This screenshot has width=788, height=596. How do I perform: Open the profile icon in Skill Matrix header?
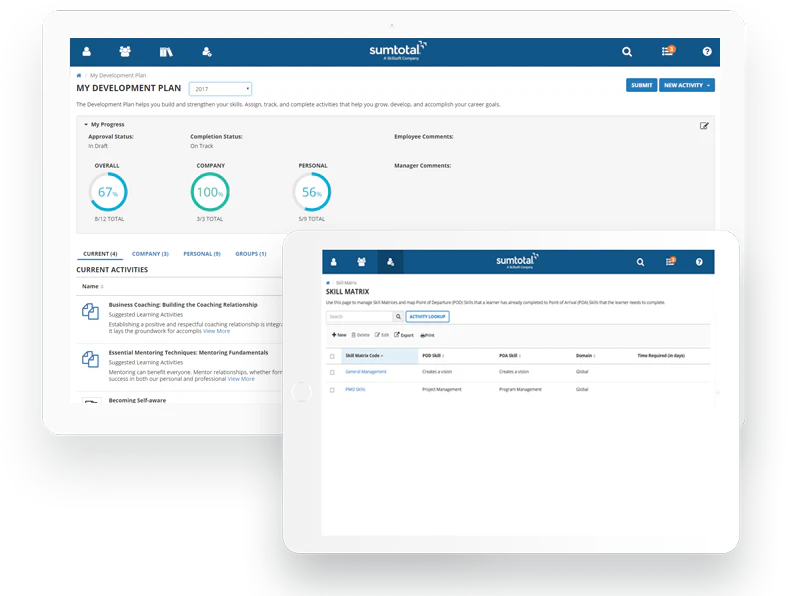tap(334, 262)
